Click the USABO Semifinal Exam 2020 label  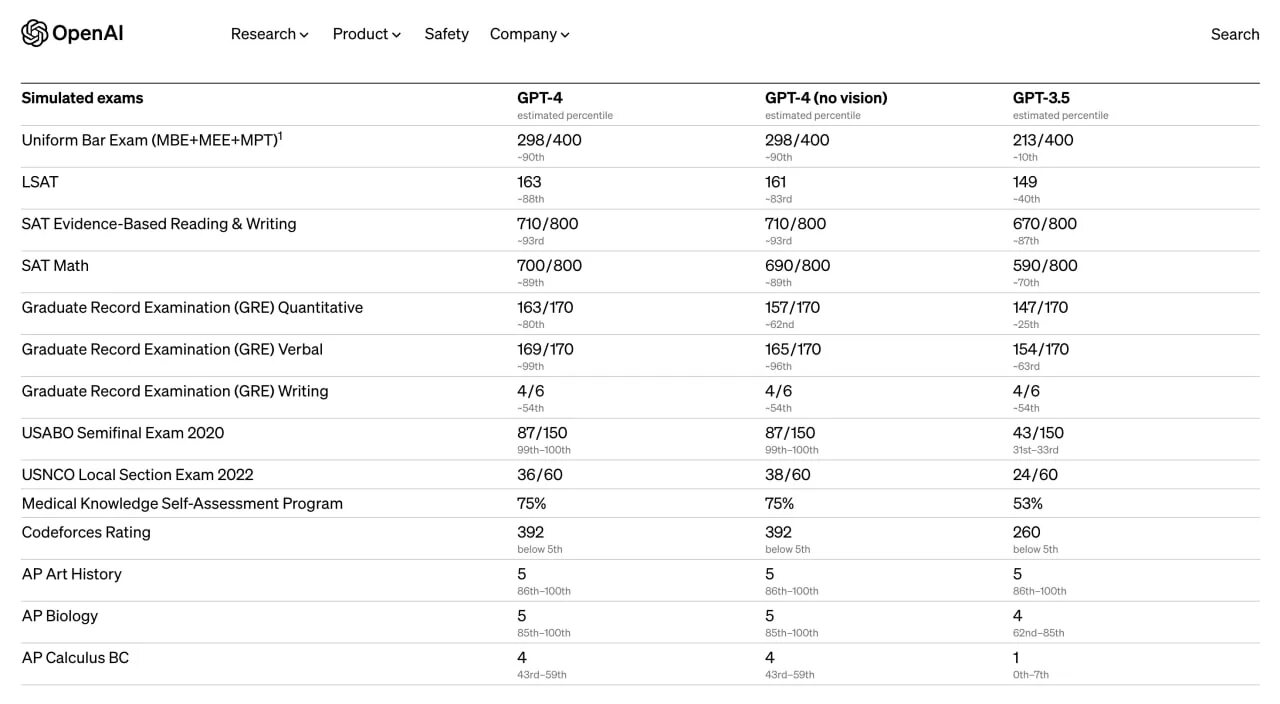click(123, 433)
